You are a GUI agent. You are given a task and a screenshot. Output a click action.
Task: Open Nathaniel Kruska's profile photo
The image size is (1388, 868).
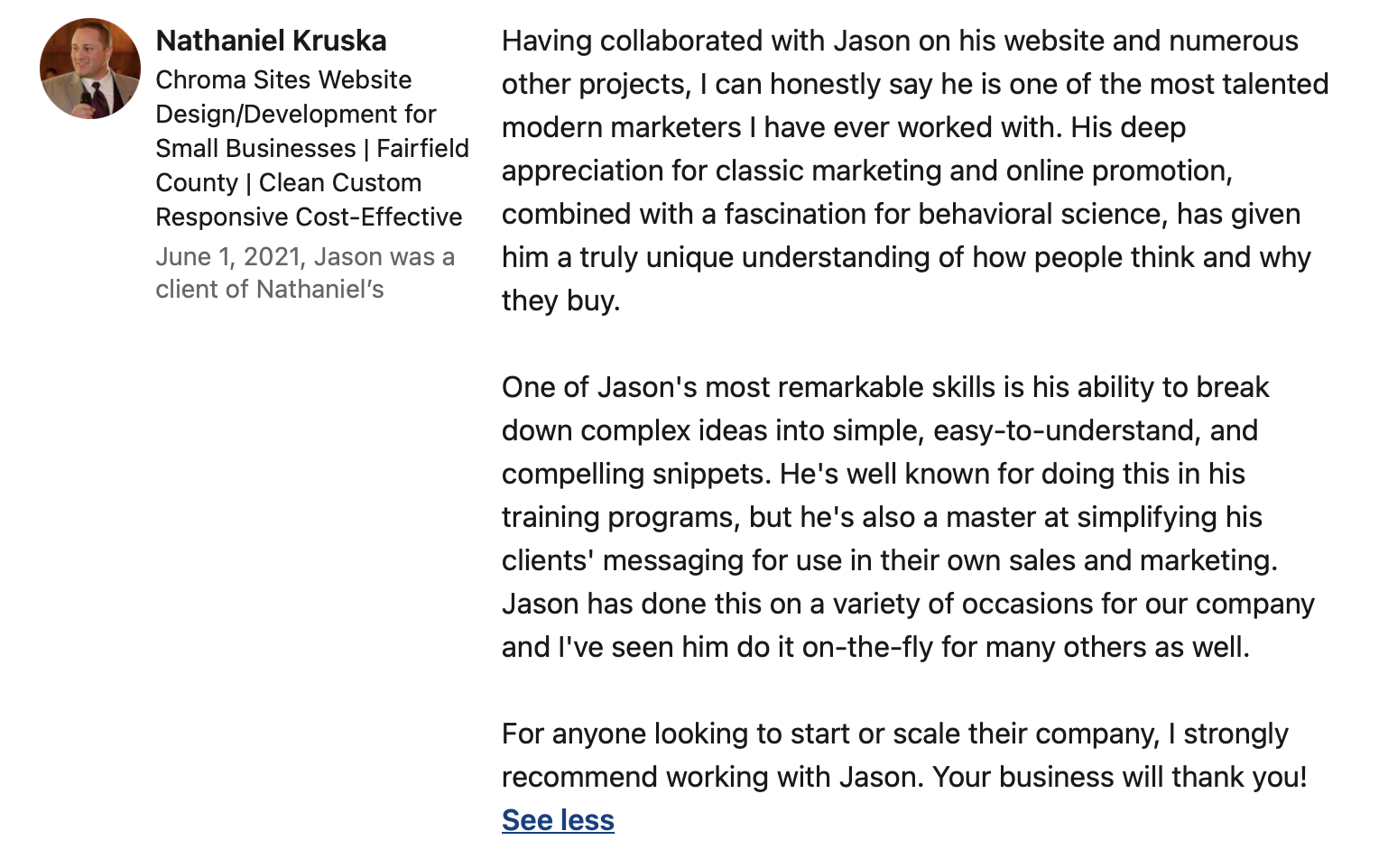tap(90, 69)
